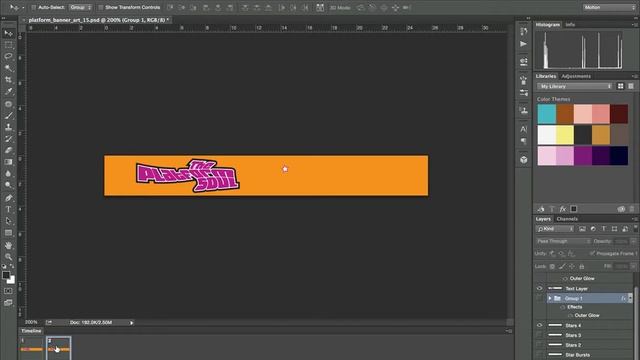
Task: Switch to the Adjustments tab
Action: 576,76
